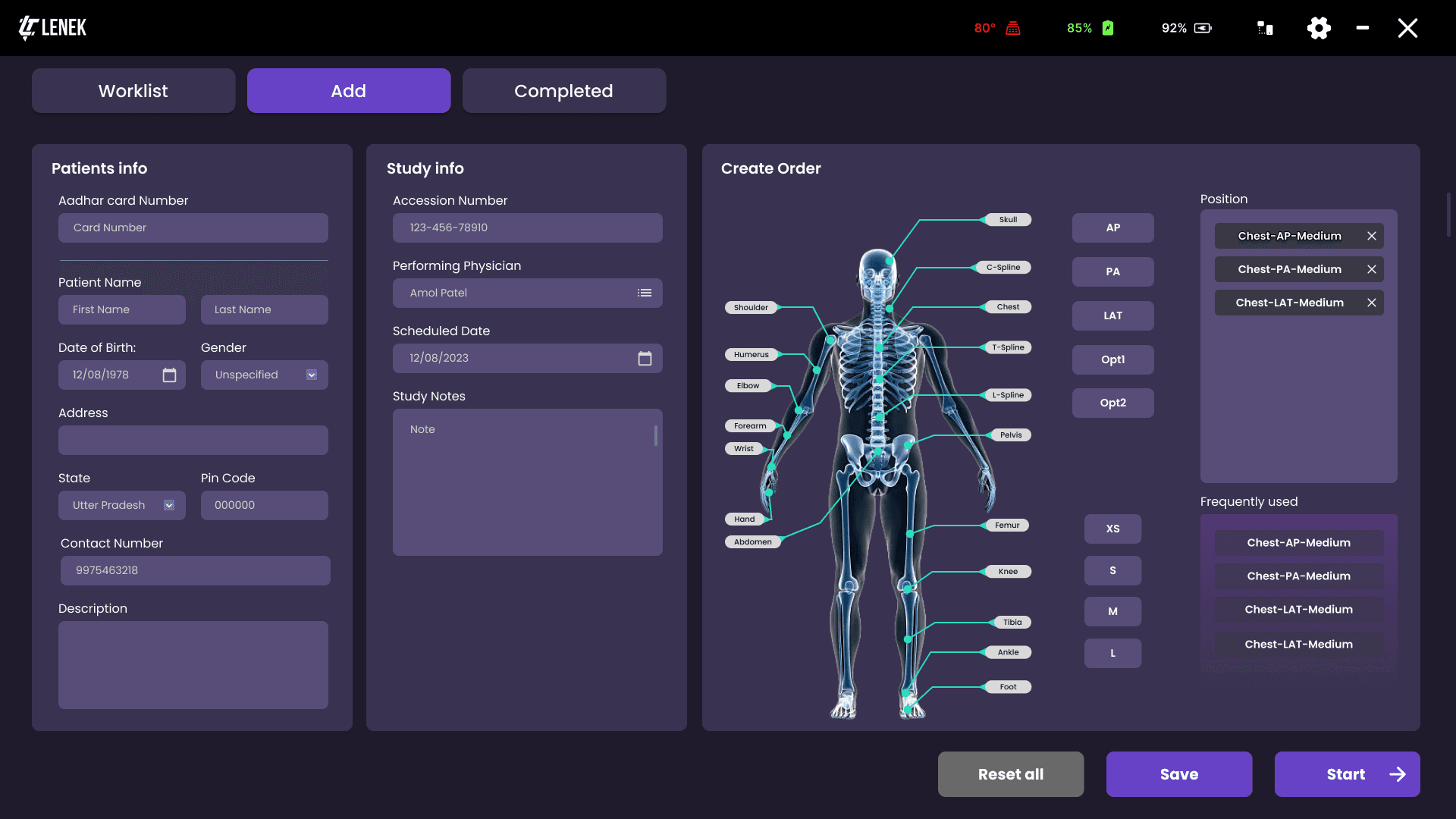Open Date of Birth calendar icon
This screenshot has height=819, width=1456.
coord(169,375)
